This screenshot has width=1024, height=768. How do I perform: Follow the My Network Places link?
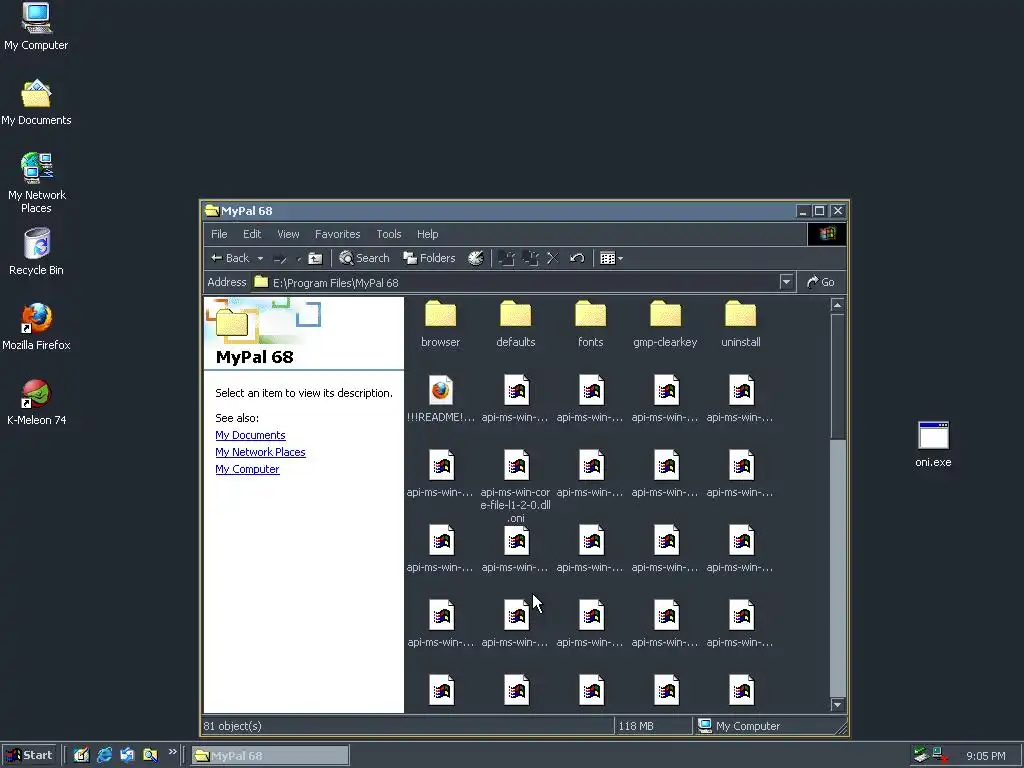pyautogui.click(x=260, y=452)
